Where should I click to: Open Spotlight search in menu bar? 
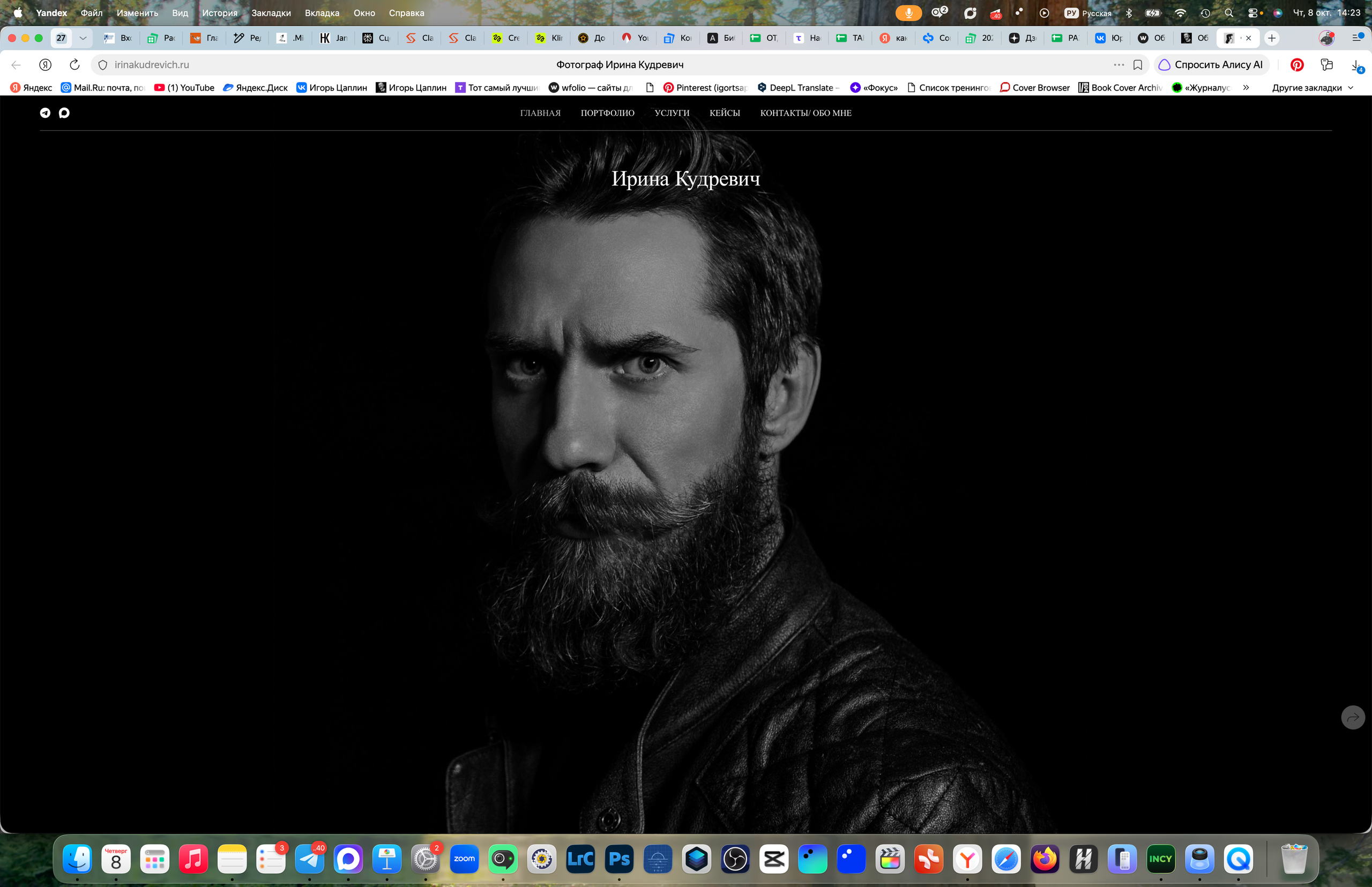(x=1228, y=13)
